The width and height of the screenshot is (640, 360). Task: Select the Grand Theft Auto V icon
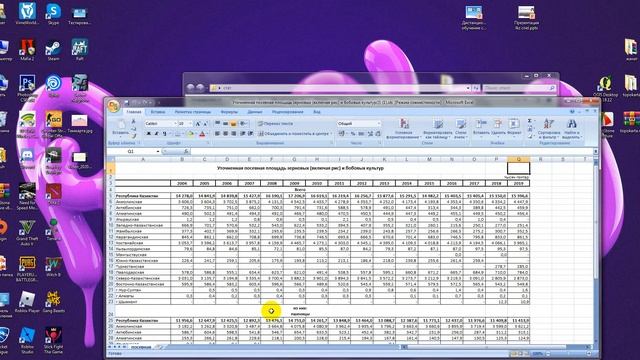pyautogui.click(x=27, y=233)
